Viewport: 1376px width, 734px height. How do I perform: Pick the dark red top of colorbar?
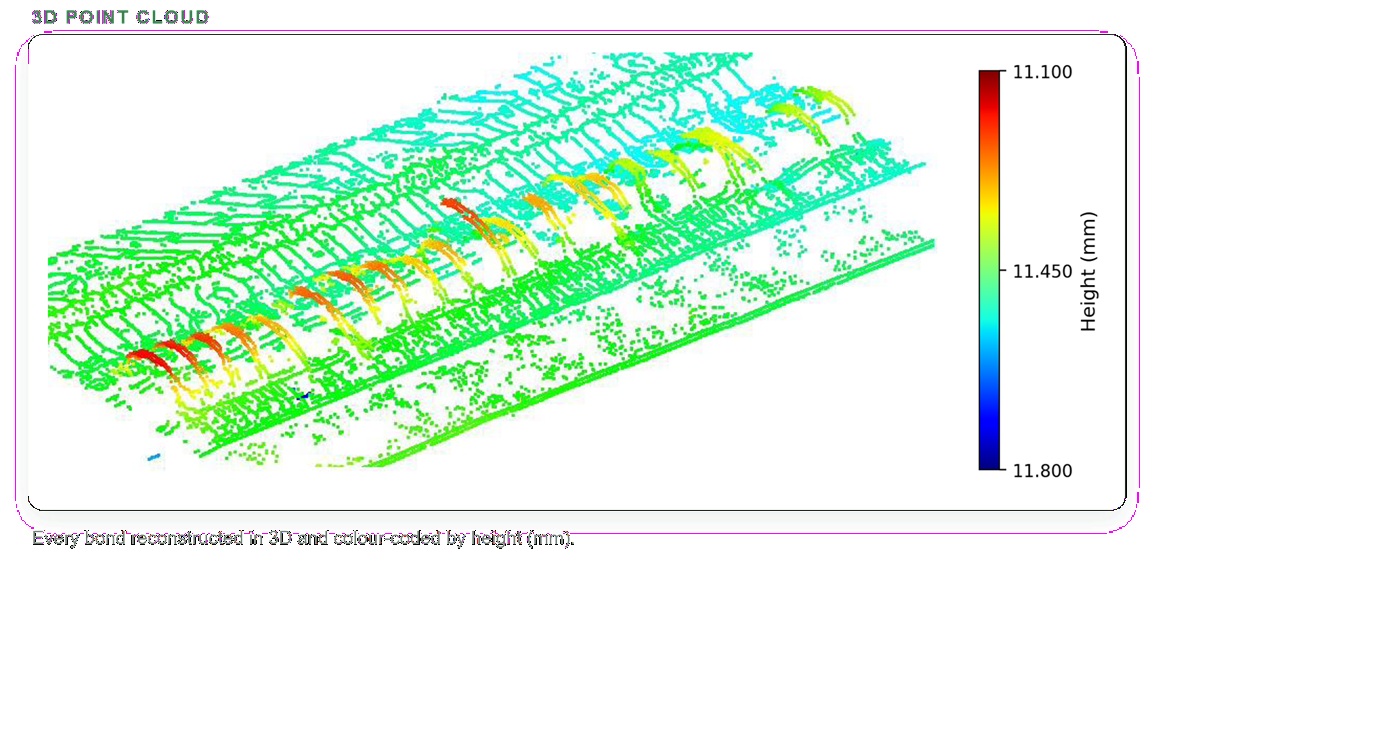989,78
